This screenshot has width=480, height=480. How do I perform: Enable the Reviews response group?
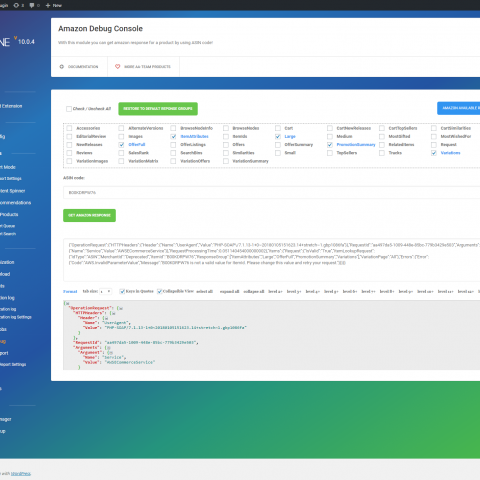tap(69, 153)
